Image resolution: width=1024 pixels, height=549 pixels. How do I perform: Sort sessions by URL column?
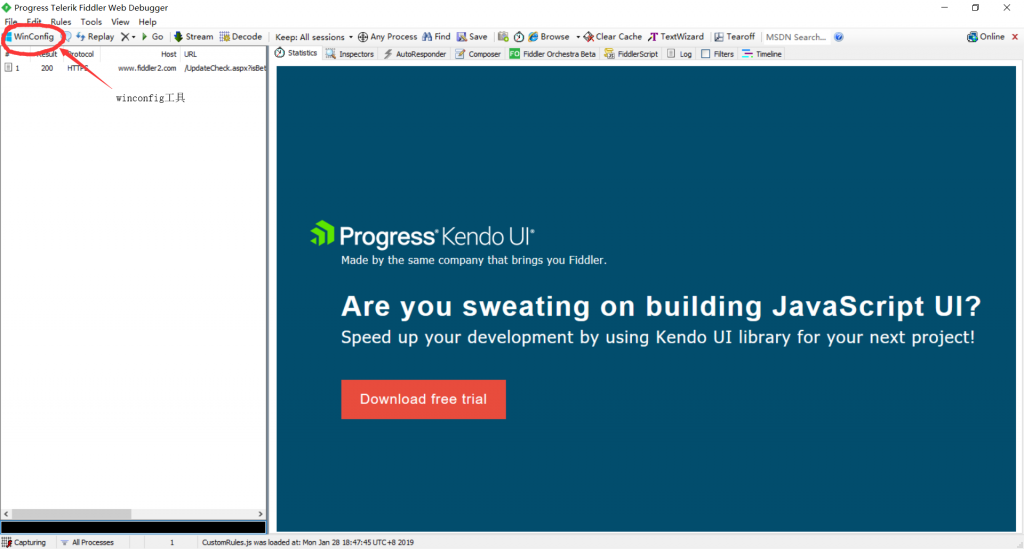[x=190, y=54]
